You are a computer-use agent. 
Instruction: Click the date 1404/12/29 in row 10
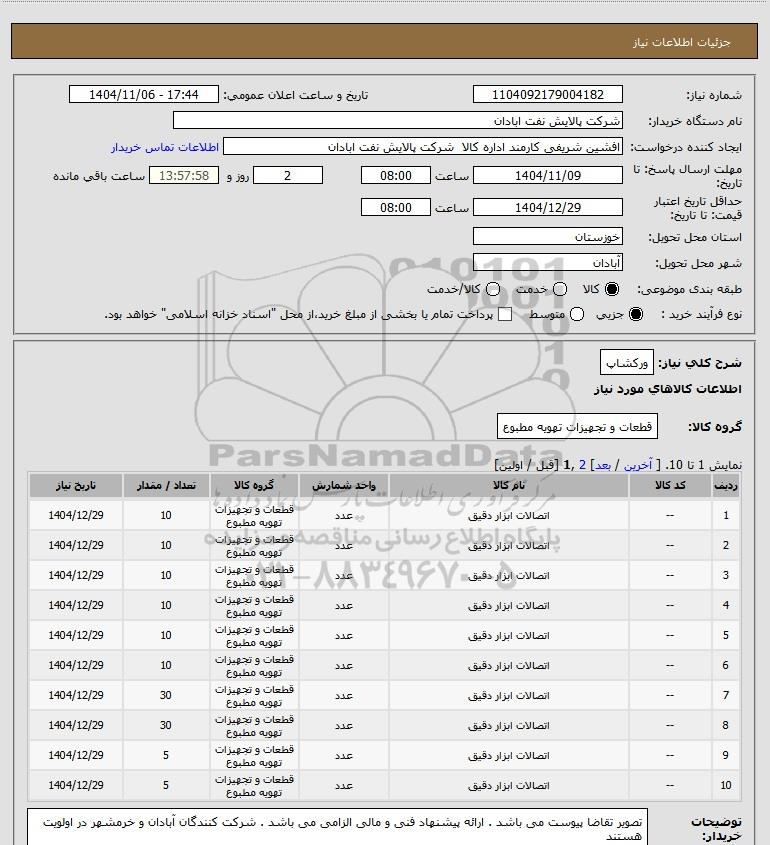pos(76,786)
